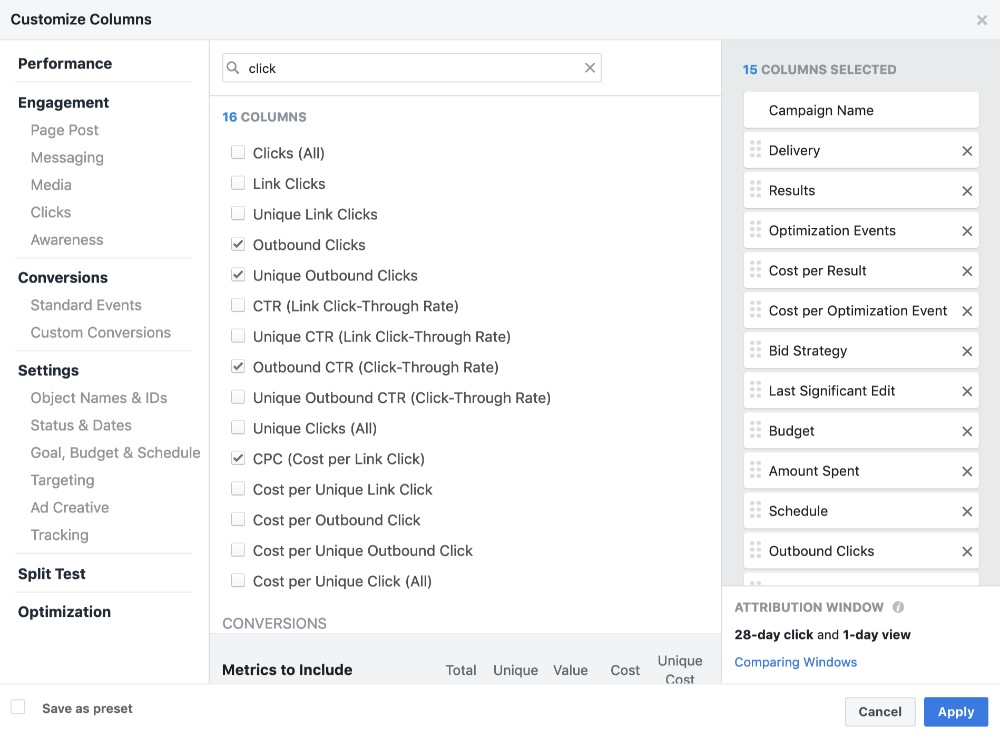Image resolution: width=1000 pixels, height=737 pixels.
Task: Grab the drag handle for Optimization Events
Action: (756, 230)
